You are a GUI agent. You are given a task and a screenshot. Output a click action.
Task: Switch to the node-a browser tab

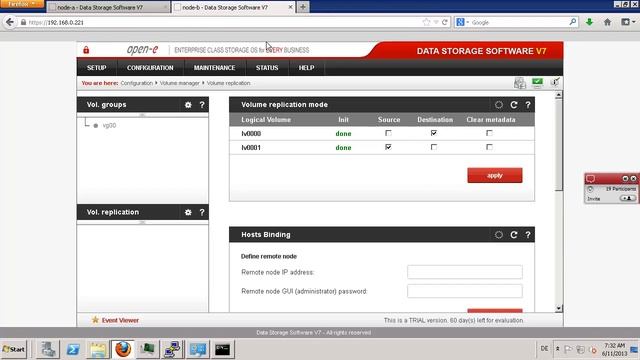coord(108,7)
